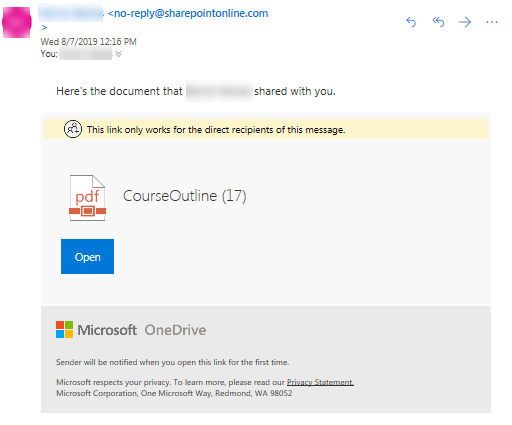Image resolution: width=512 pixels, height=425 pixels.
Task: Click the Wed 8/7/2019 date line
Action: (88, 42)
